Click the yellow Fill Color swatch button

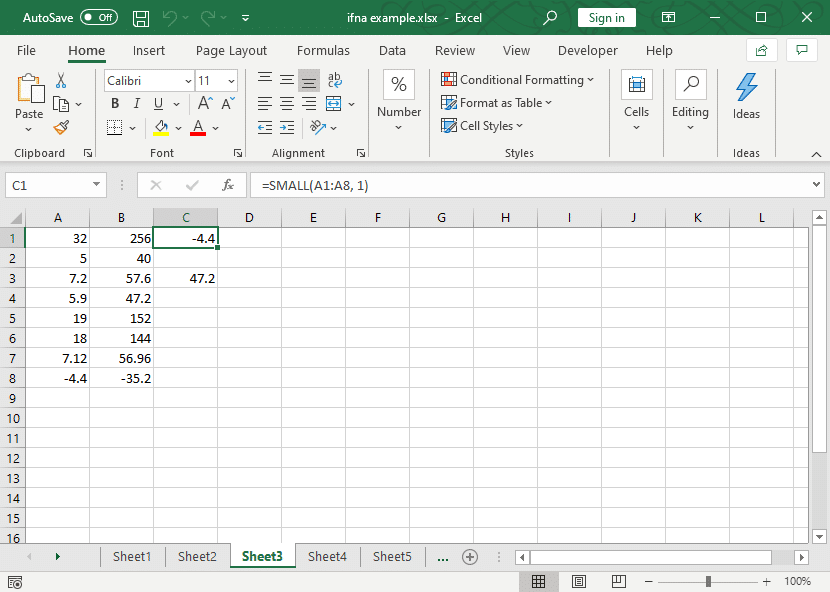pyautogui.click(x=161, y=128)
